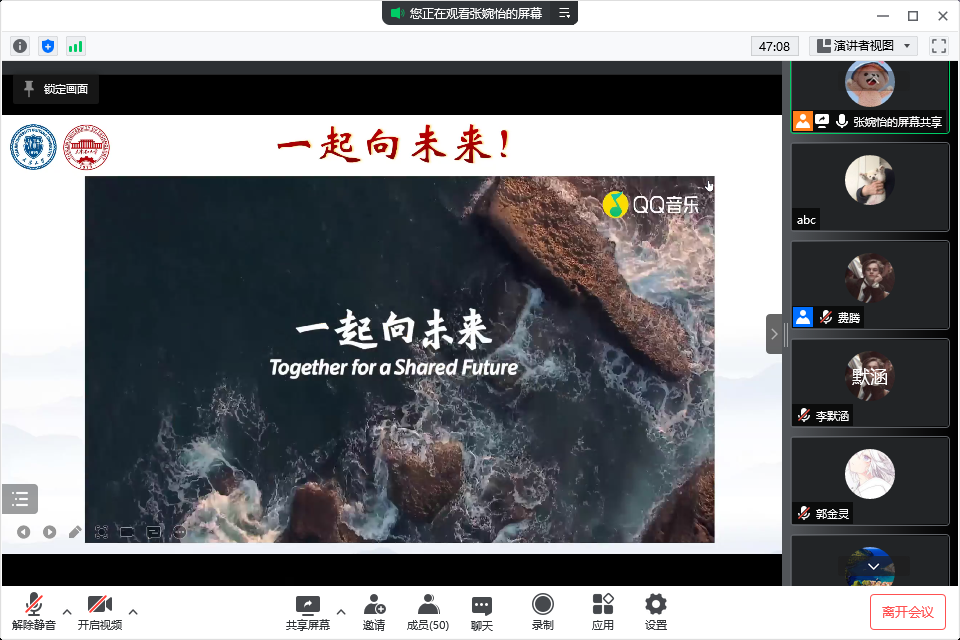Collapse the participant video sidebar

click(774, 334)
